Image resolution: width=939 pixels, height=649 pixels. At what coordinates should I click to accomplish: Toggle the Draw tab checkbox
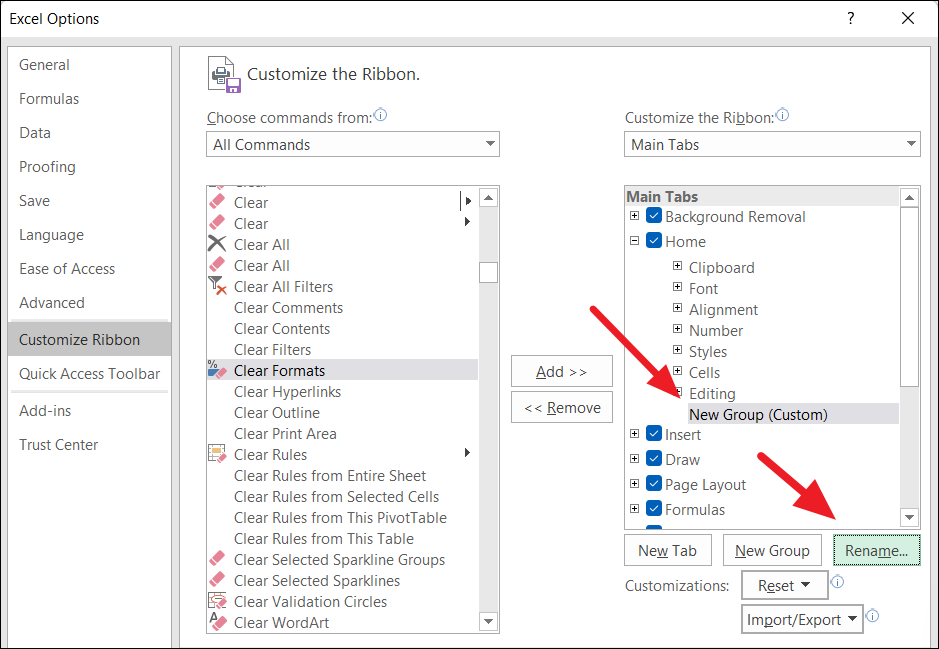654,459
